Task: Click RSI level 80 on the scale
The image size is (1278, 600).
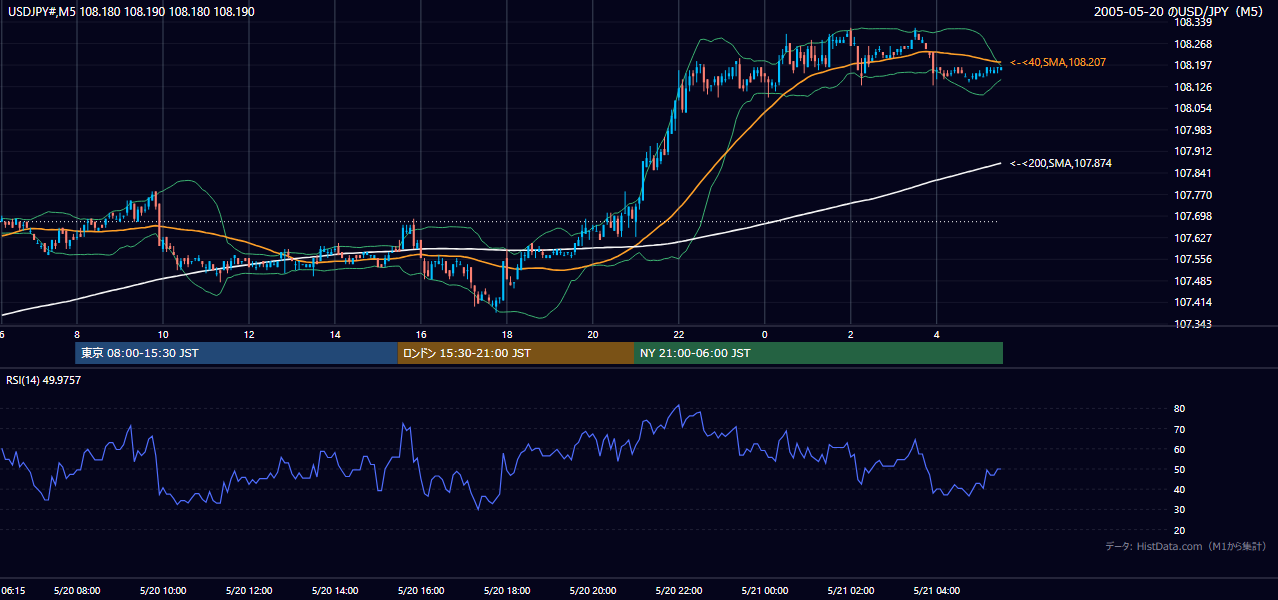Action: [1179, 409]
